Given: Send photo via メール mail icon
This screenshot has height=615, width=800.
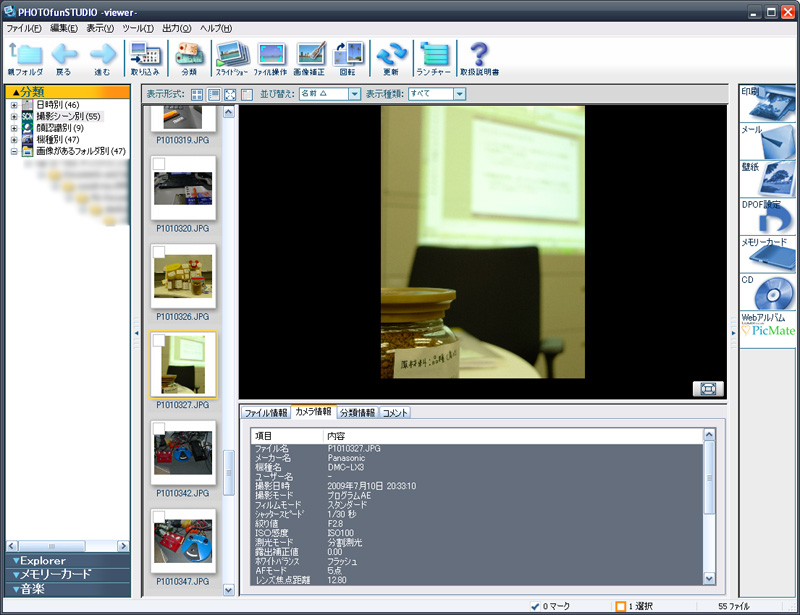Looking at the screenshot, I should point(768,141).
